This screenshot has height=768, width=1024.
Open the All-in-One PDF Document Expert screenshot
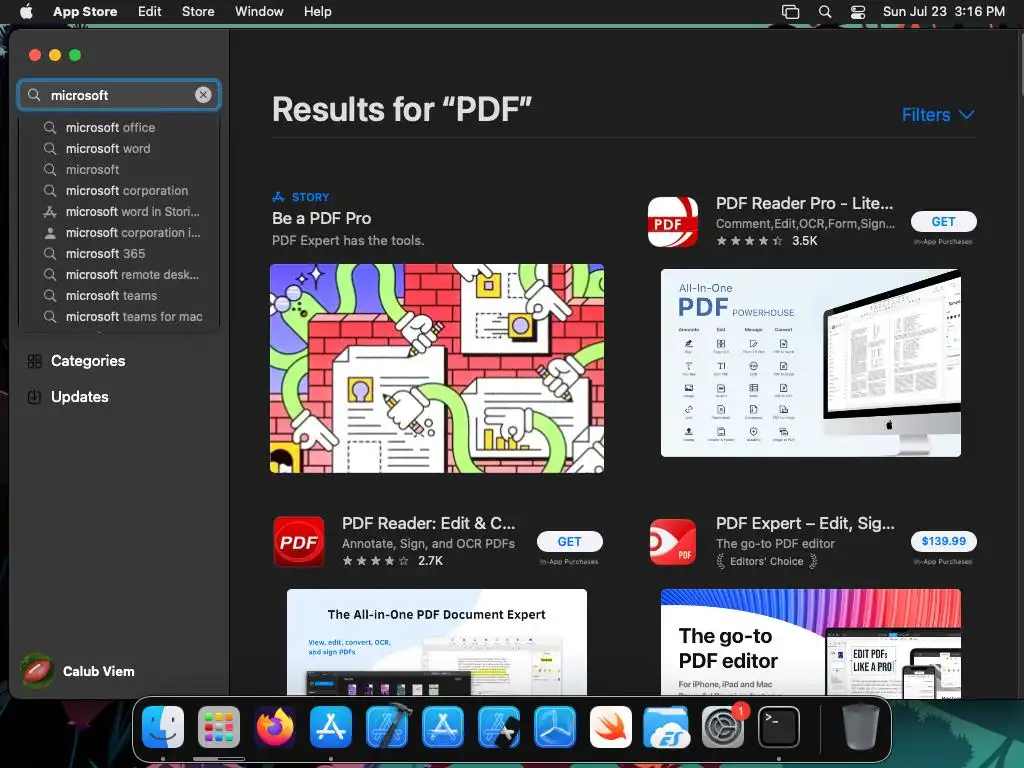pyautogui.click(x=437, y=642)
